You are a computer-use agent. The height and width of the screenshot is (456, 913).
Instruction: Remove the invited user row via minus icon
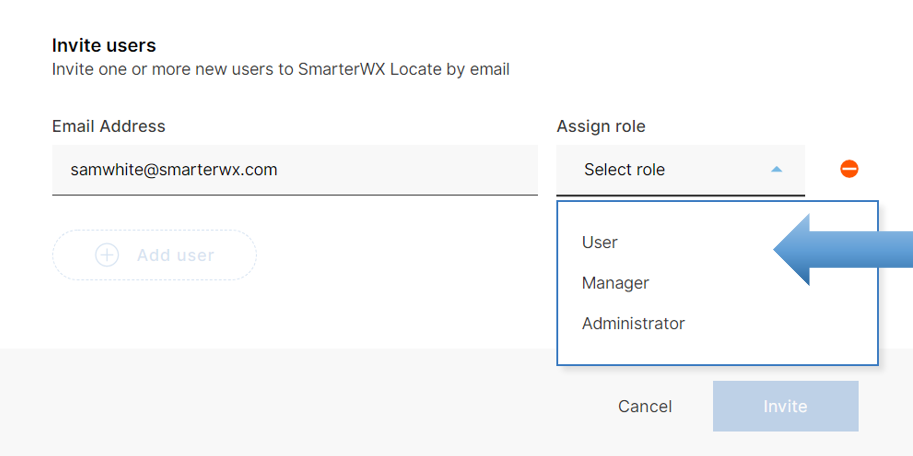(849, 169)
